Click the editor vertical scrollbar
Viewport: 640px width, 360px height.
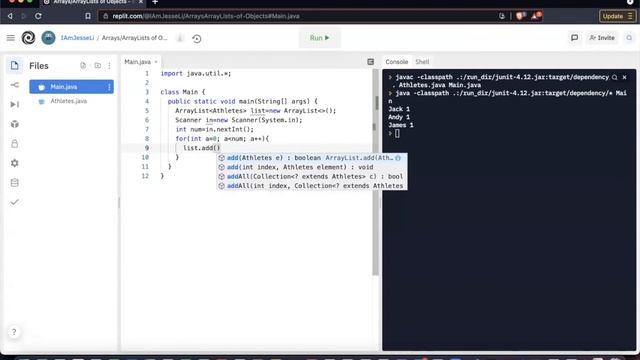click(376, 171)
